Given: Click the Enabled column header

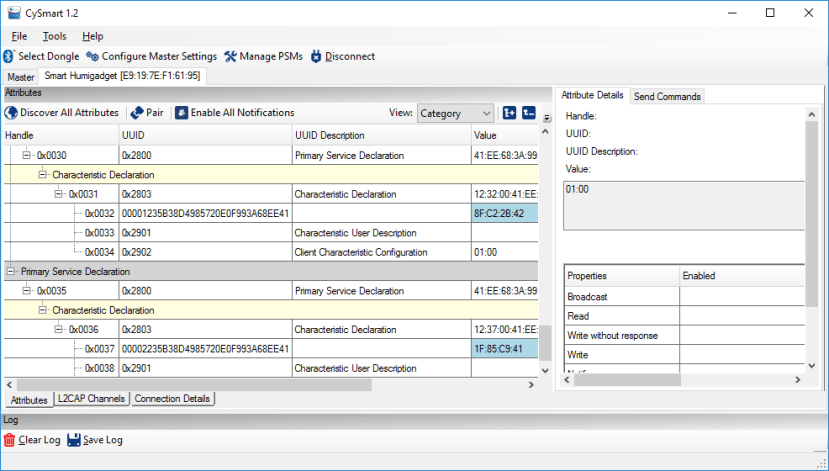Looking at the screenshot, I should click(742, 276).
